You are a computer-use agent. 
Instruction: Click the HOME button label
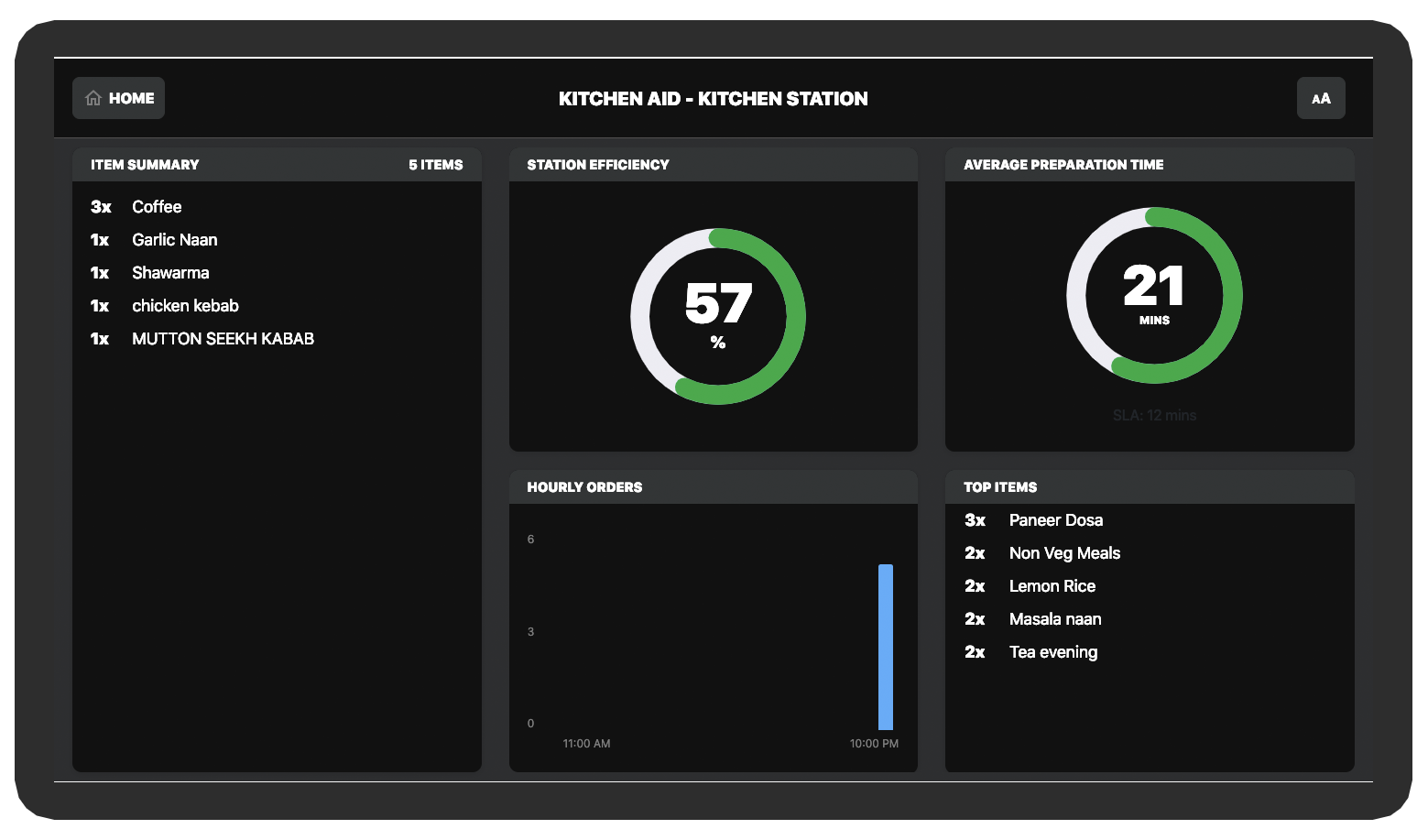[131, 98]
